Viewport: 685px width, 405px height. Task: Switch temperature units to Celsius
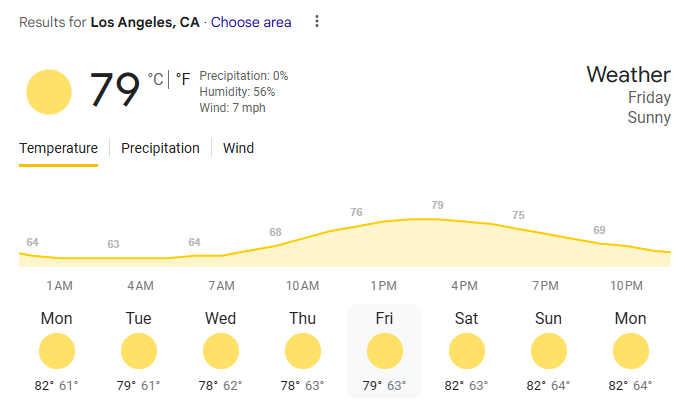point(155,78)
